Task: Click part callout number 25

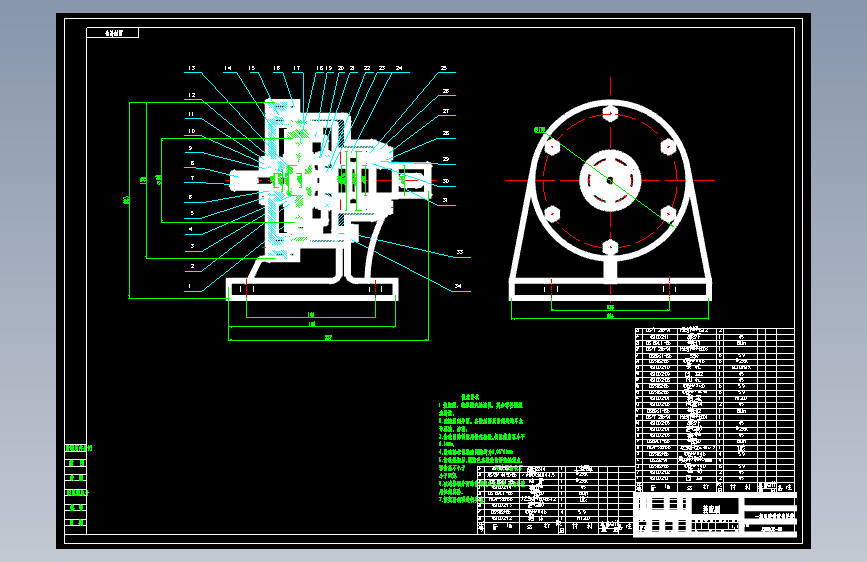Action: coord(443,68)
